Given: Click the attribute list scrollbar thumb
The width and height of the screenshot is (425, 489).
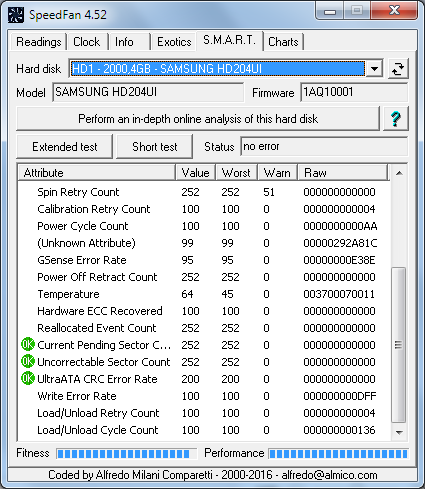Looking at the screenshot, I should click(x=398, y=345).
